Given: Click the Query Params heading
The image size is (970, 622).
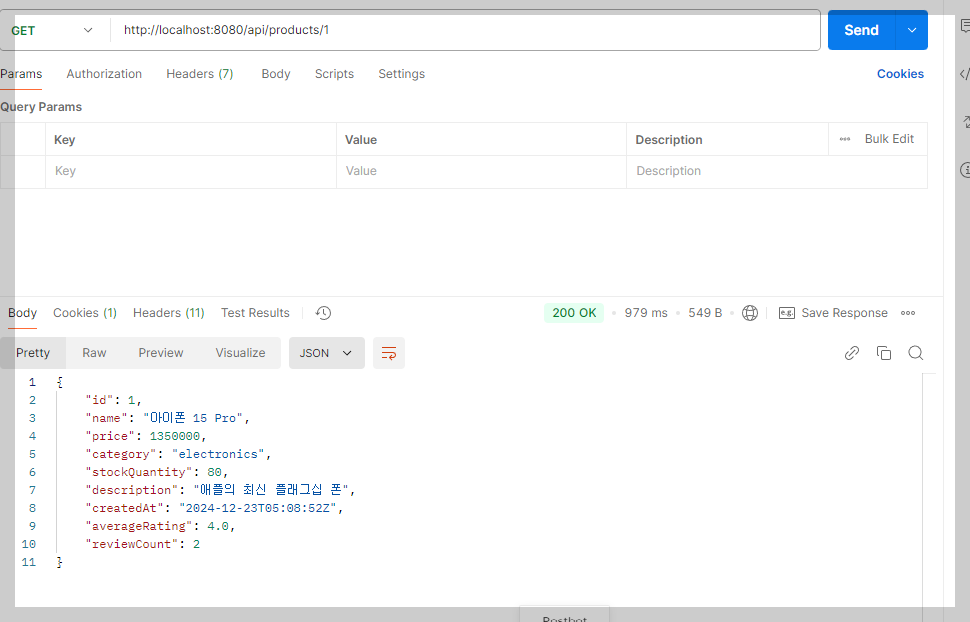Looking at the screenshot, I should tap(41, 106).
